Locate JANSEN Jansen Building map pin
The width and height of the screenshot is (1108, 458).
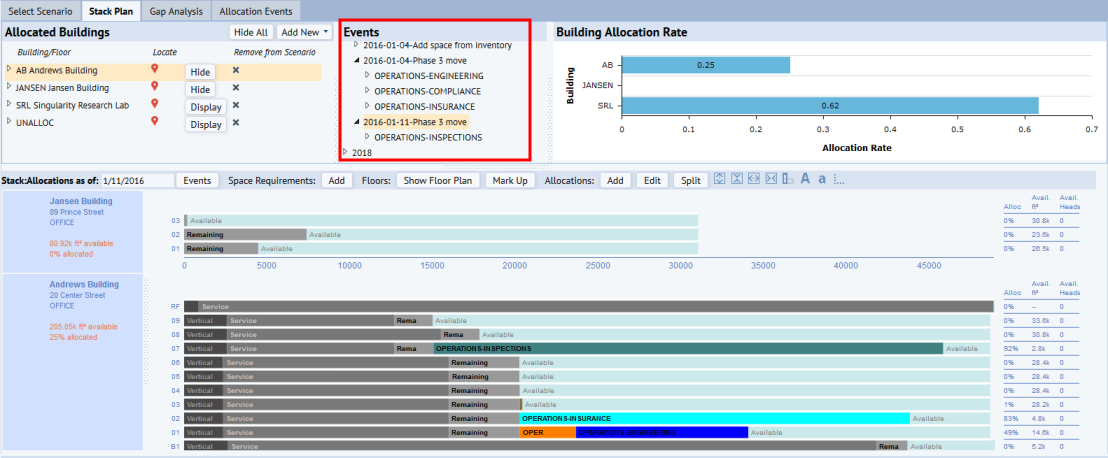pyautogui.click(x=155, y=86)
